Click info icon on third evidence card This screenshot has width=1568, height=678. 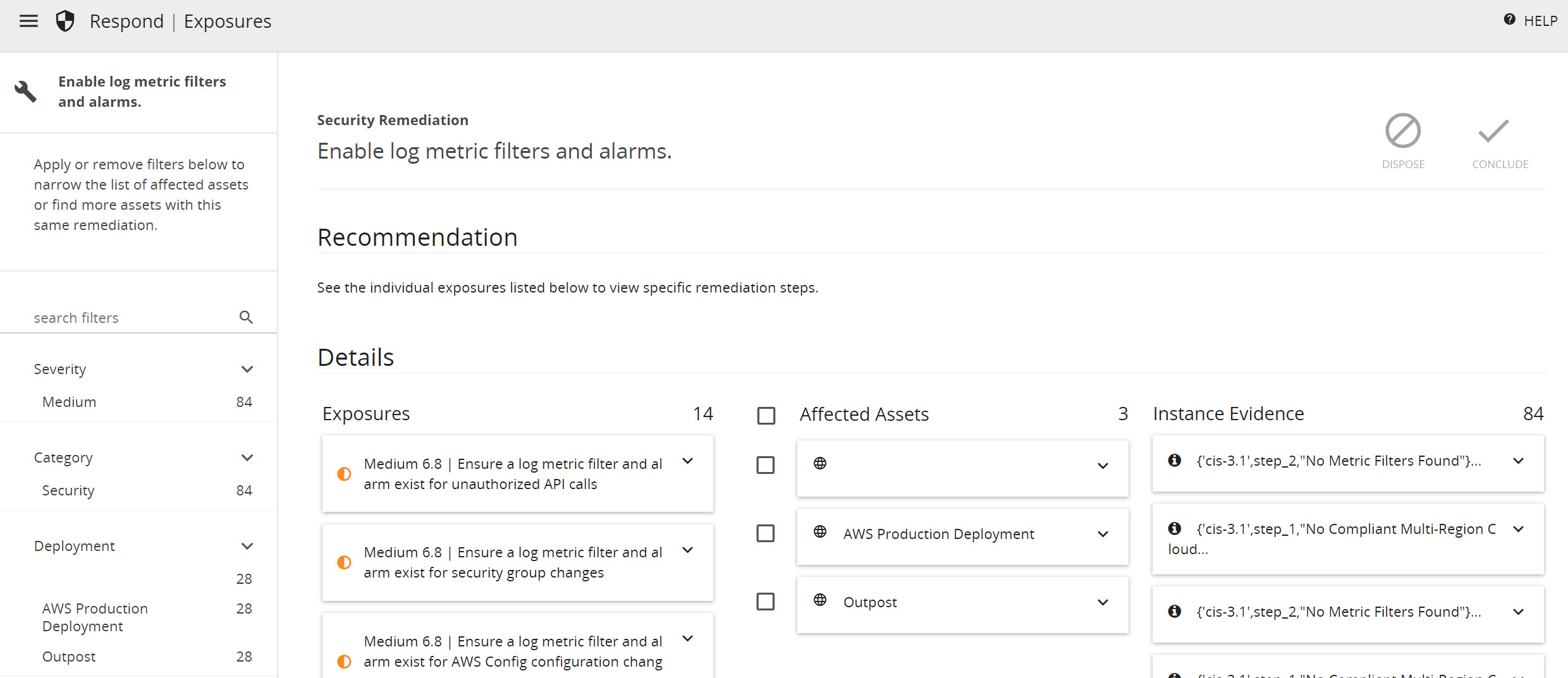(x=1175, y=611)
